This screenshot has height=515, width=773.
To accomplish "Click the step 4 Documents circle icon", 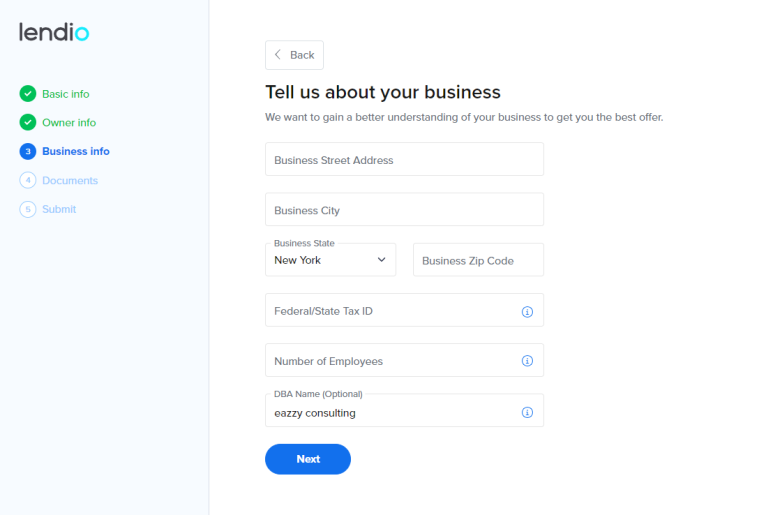I will 28,180.
